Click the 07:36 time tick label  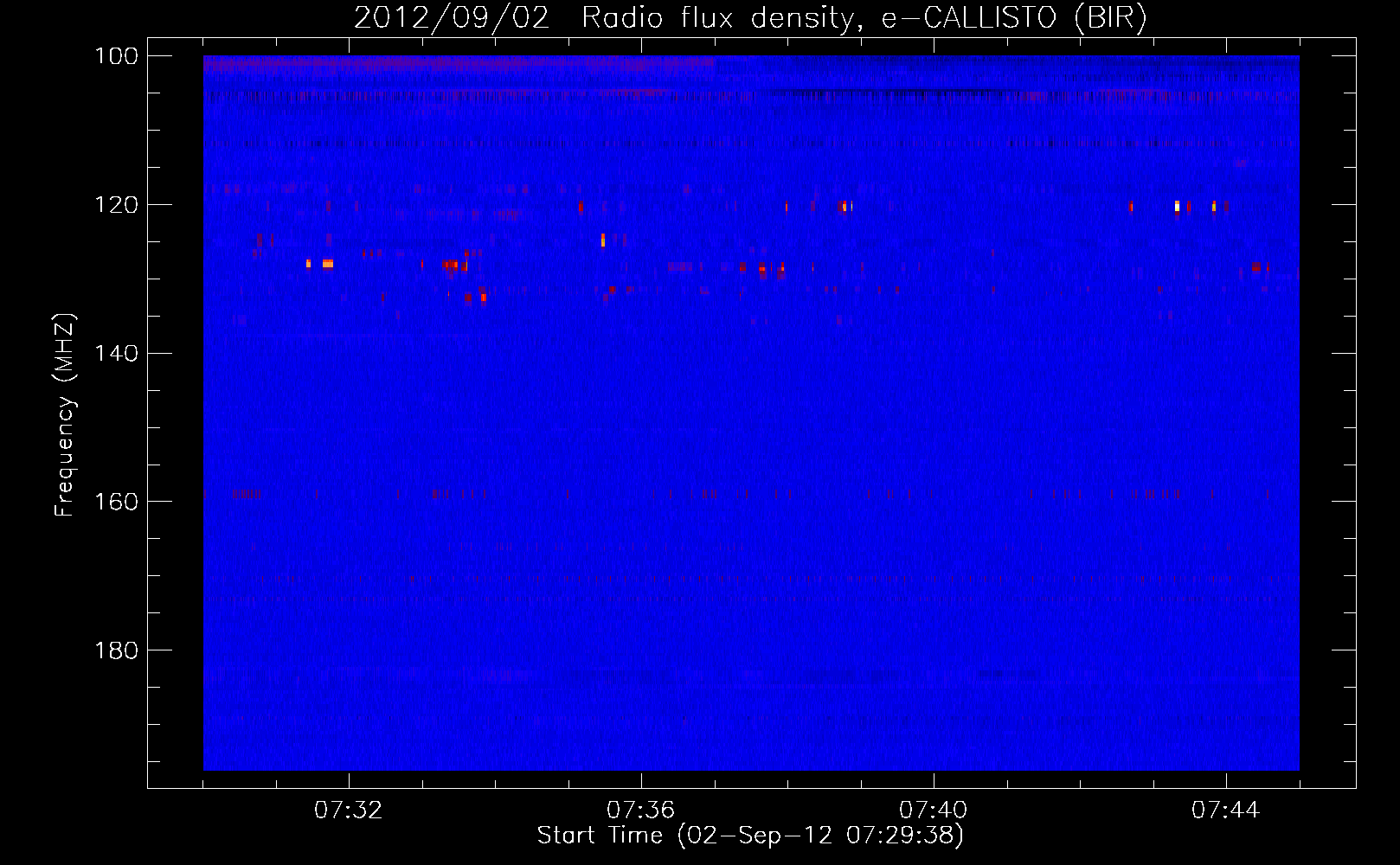[640, 811]
